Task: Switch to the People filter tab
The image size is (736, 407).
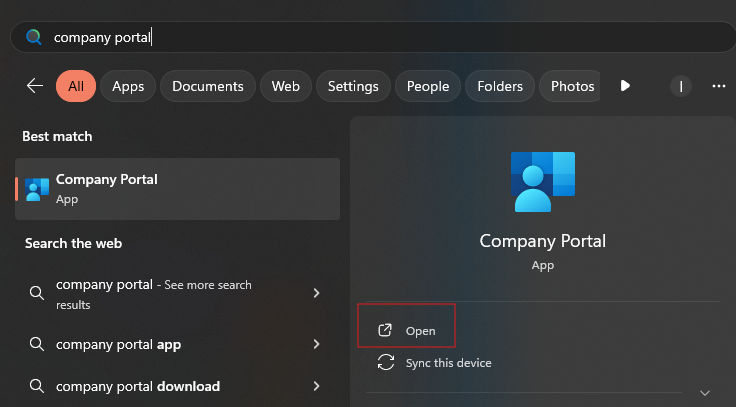Action: (x=428, y=86)
